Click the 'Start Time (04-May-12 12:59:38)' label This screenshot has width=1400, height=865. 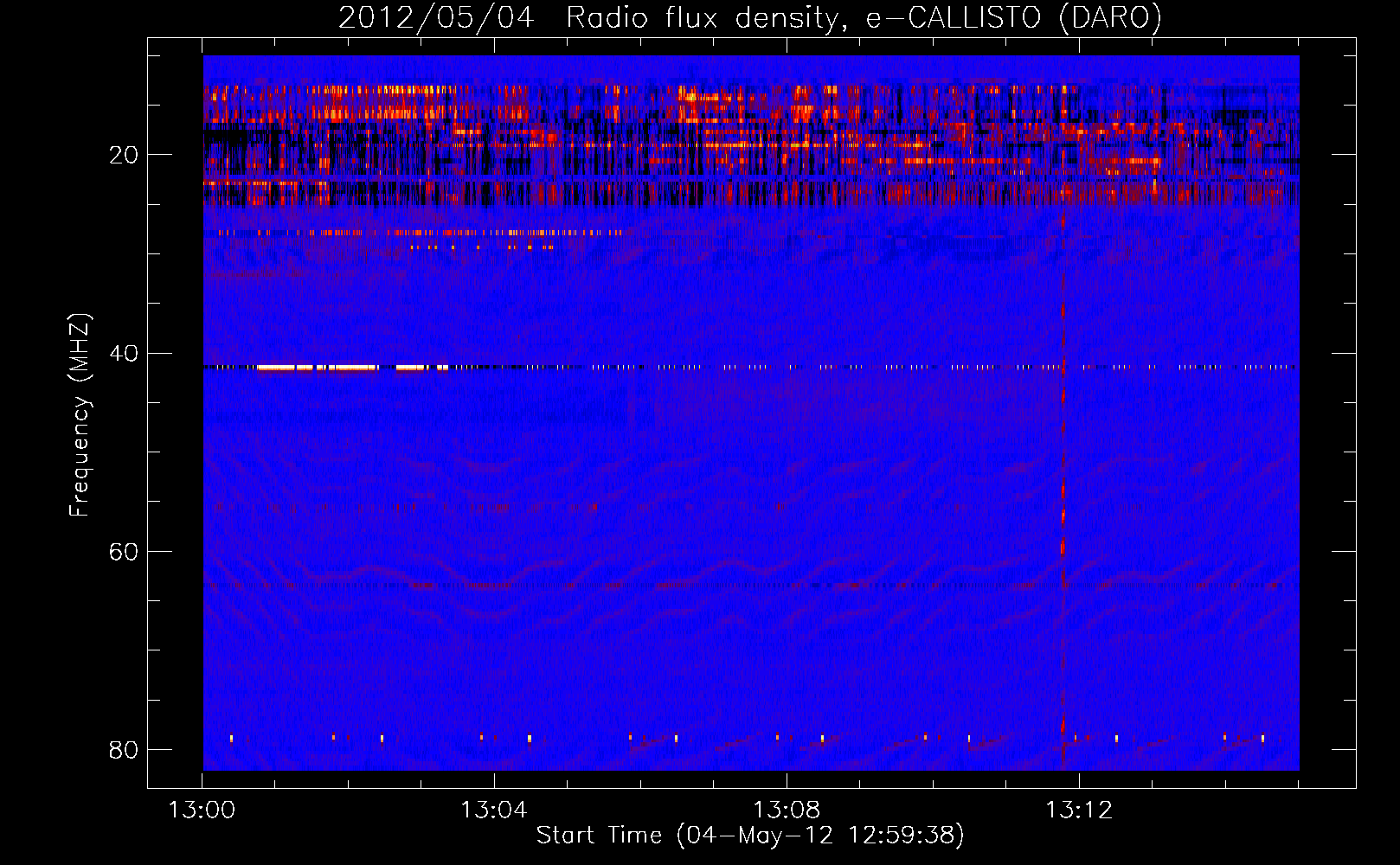[x=750, y=836]
